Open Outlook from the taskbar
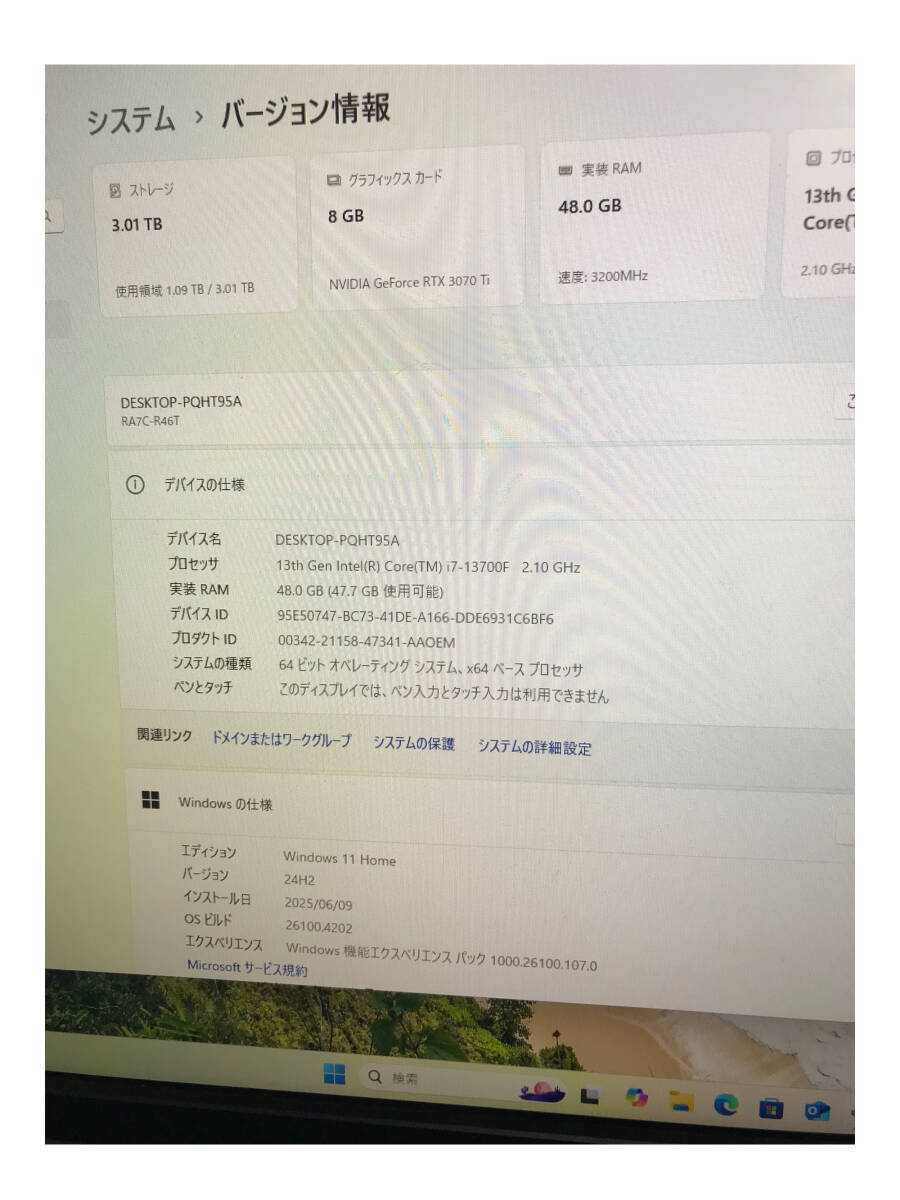 (x=818, y=1110)
